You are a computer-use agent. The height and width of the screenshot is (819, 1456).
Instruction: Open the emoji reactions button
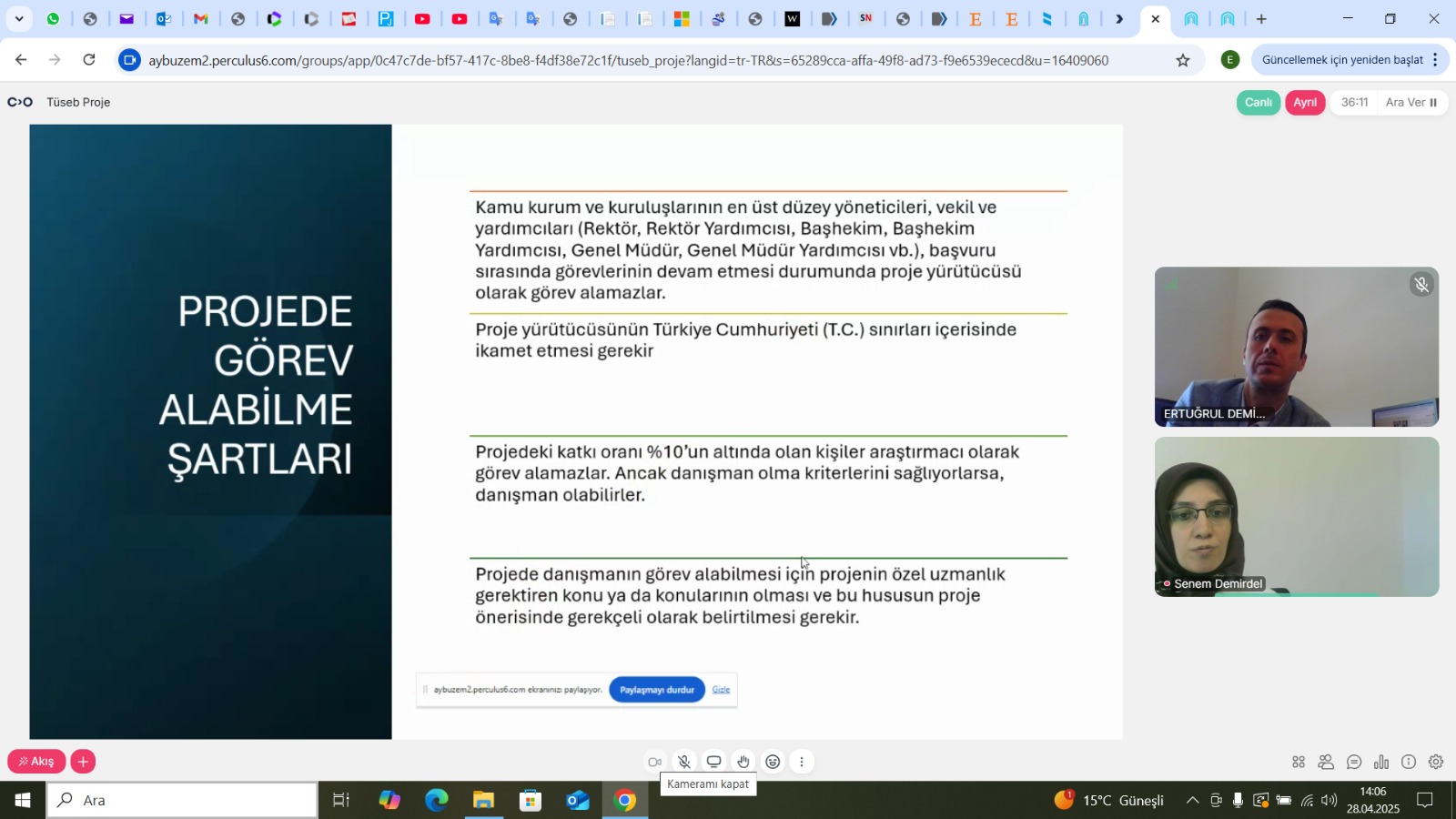tap(773, 762)
